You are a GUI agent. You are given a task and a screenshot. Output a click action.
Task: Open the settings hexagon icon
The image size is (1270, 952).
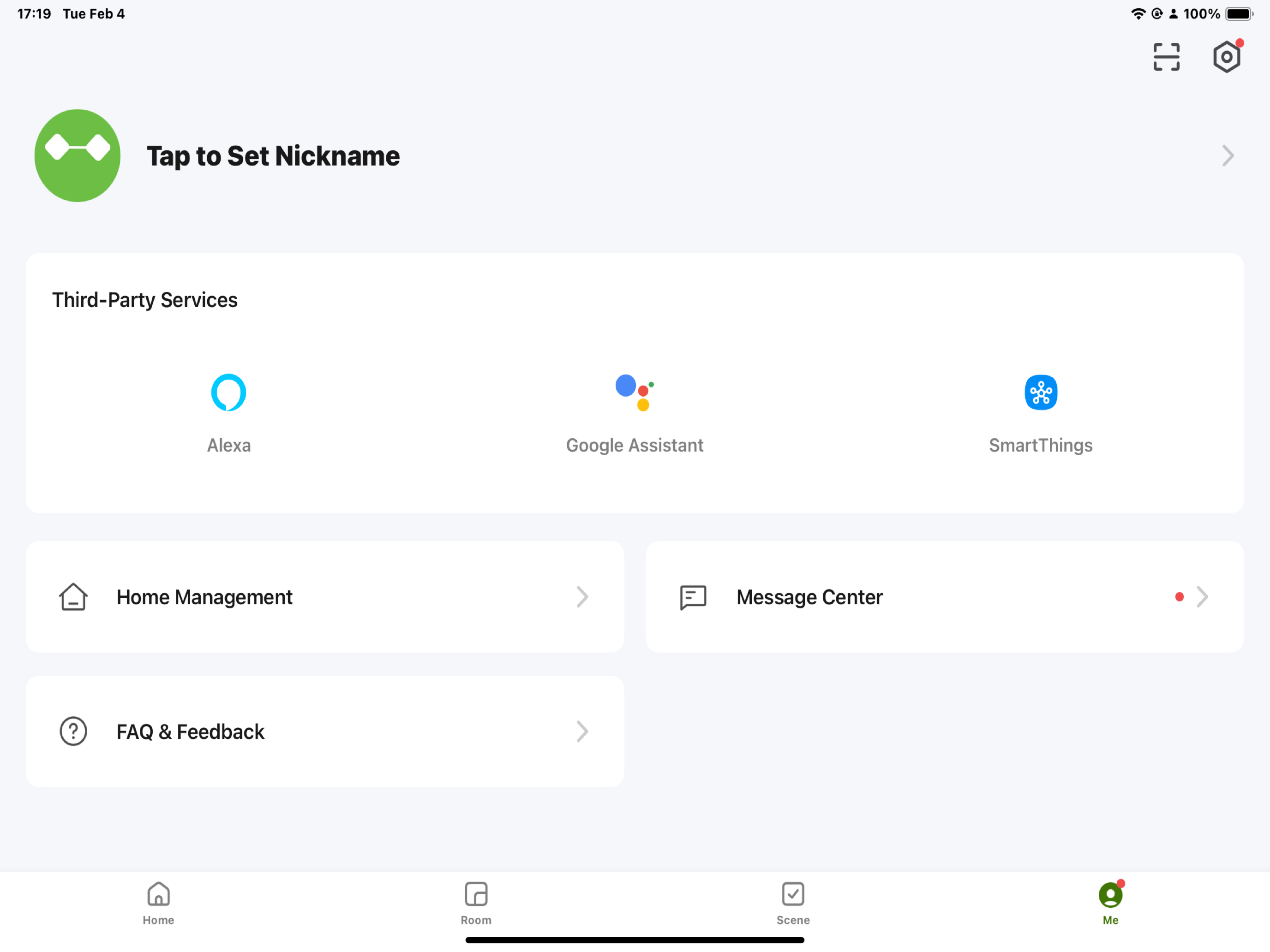click(1227, 57)
